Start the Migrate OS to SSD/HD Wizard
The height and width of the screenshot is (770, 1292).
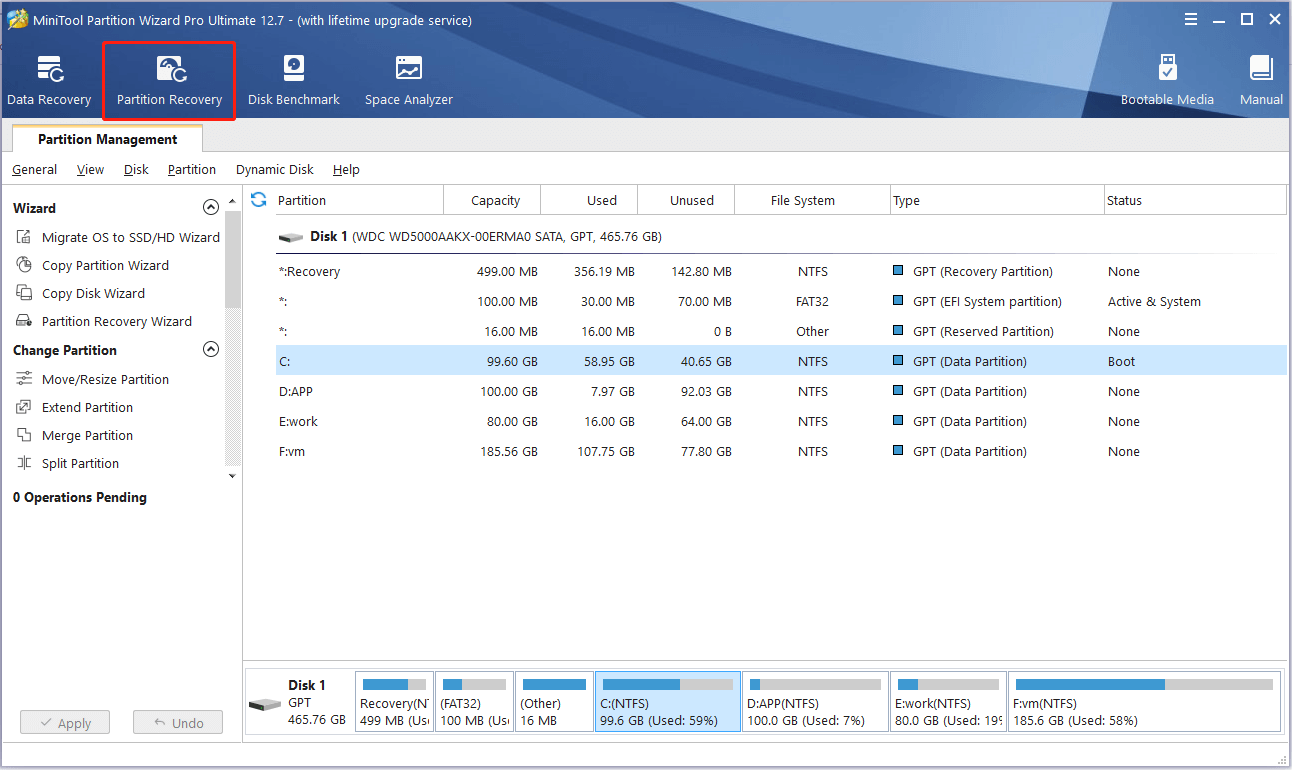(x=129, y=237)
